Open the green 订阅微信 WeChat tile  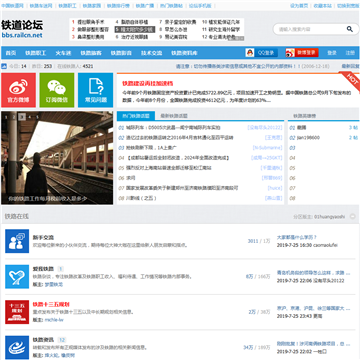coord(57,90)
